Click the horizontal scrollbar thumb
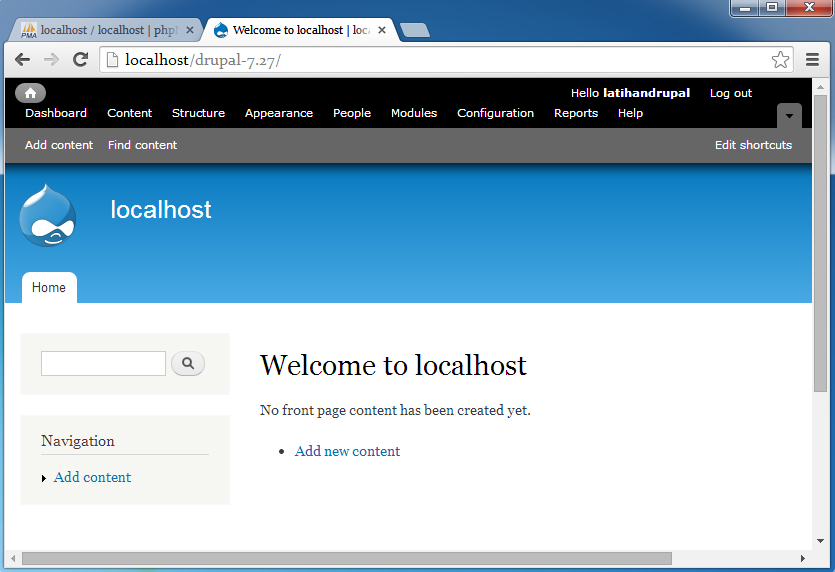835x572 pixels. [347, 558]
